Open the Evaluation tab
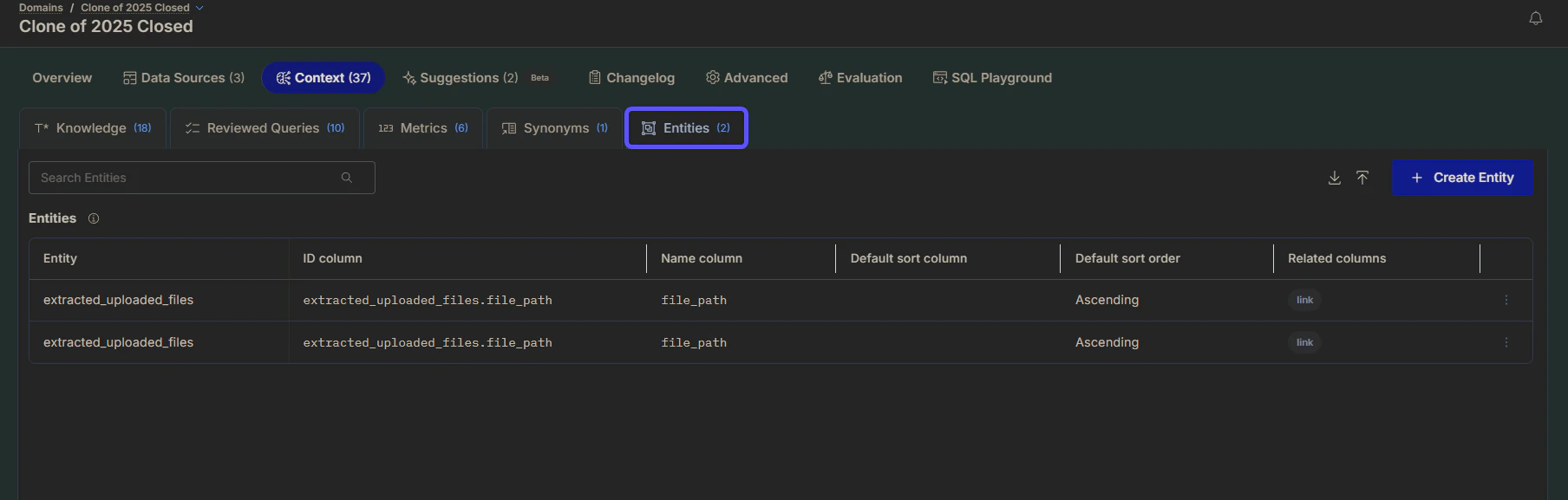The width and height of the screenshot is (1568, 500). coord(860,78)
